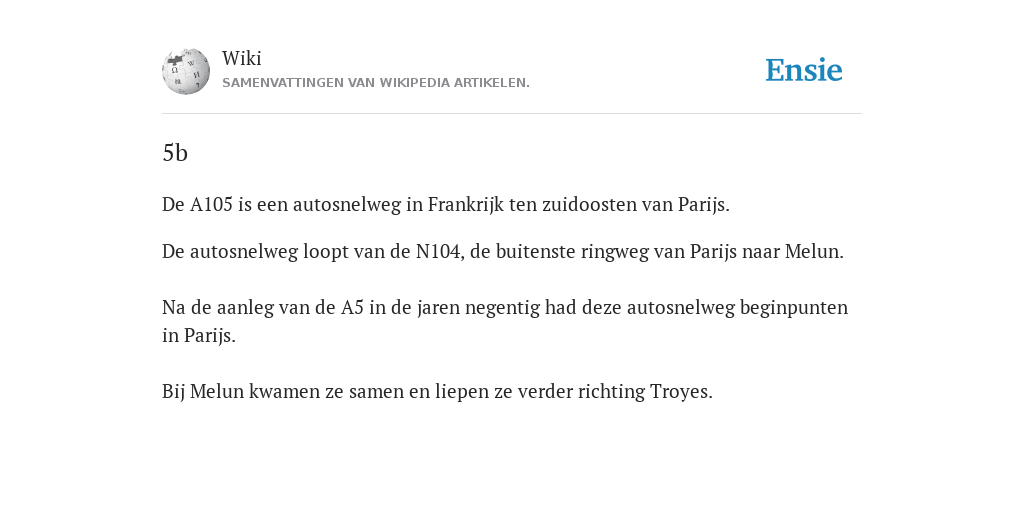Screen dimensions: 1024x512
Task: Click 'A5' in the third paragraph
Action: [x=352, y=307]
